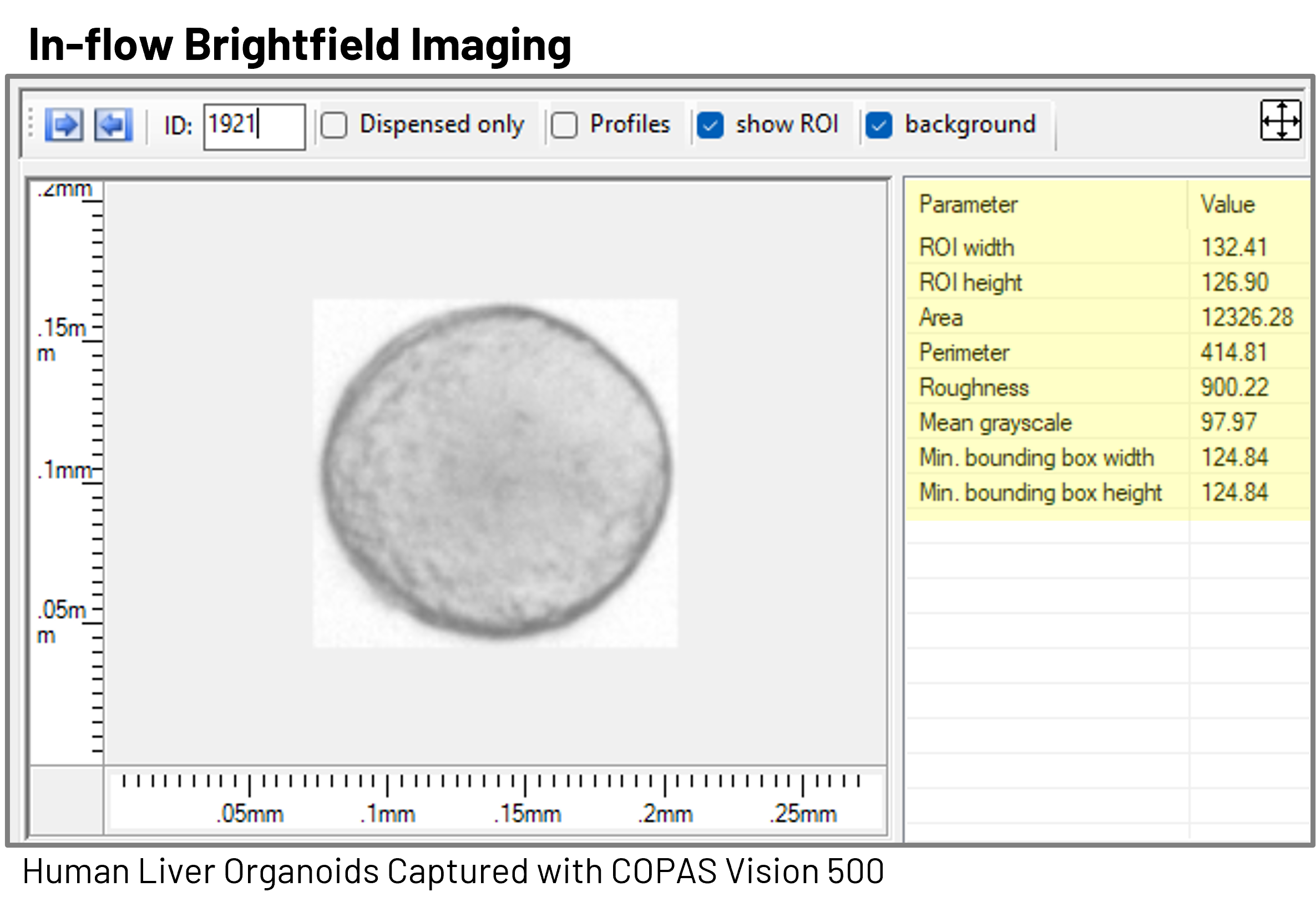Screen dimensions: 1316x912
Task: Click the next particle right-arrow icon
Action: [64, 124]
